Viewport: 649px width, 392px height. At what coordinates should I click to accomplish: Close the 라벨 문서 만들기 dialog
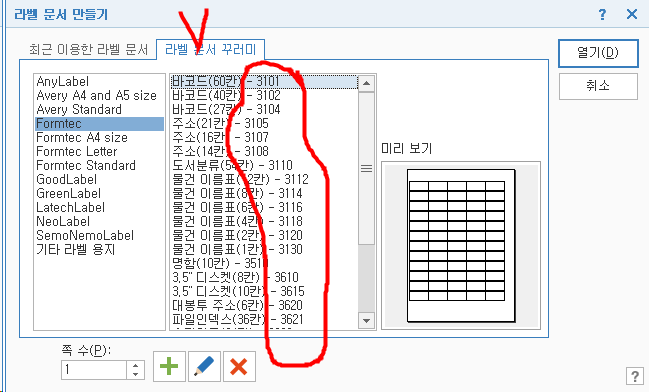click(632, 14)
